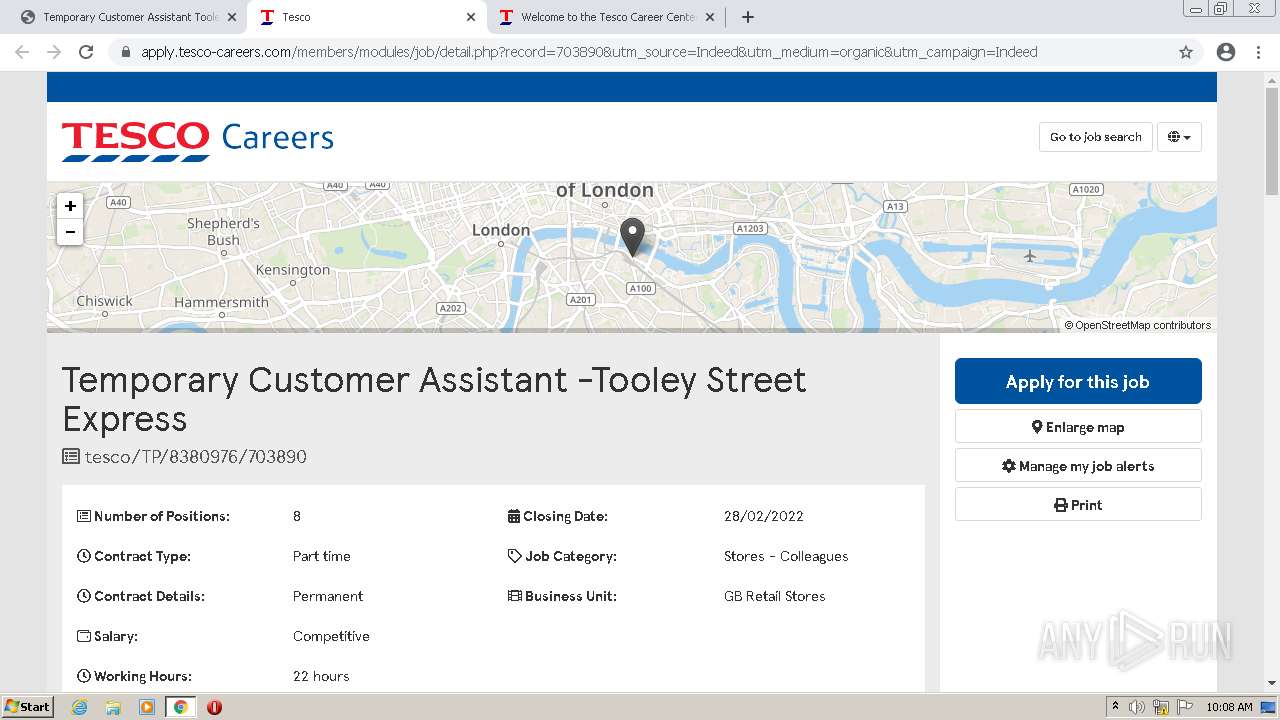Click Apply for this job
The image size is (1280, 720).
pos(1078,382)
